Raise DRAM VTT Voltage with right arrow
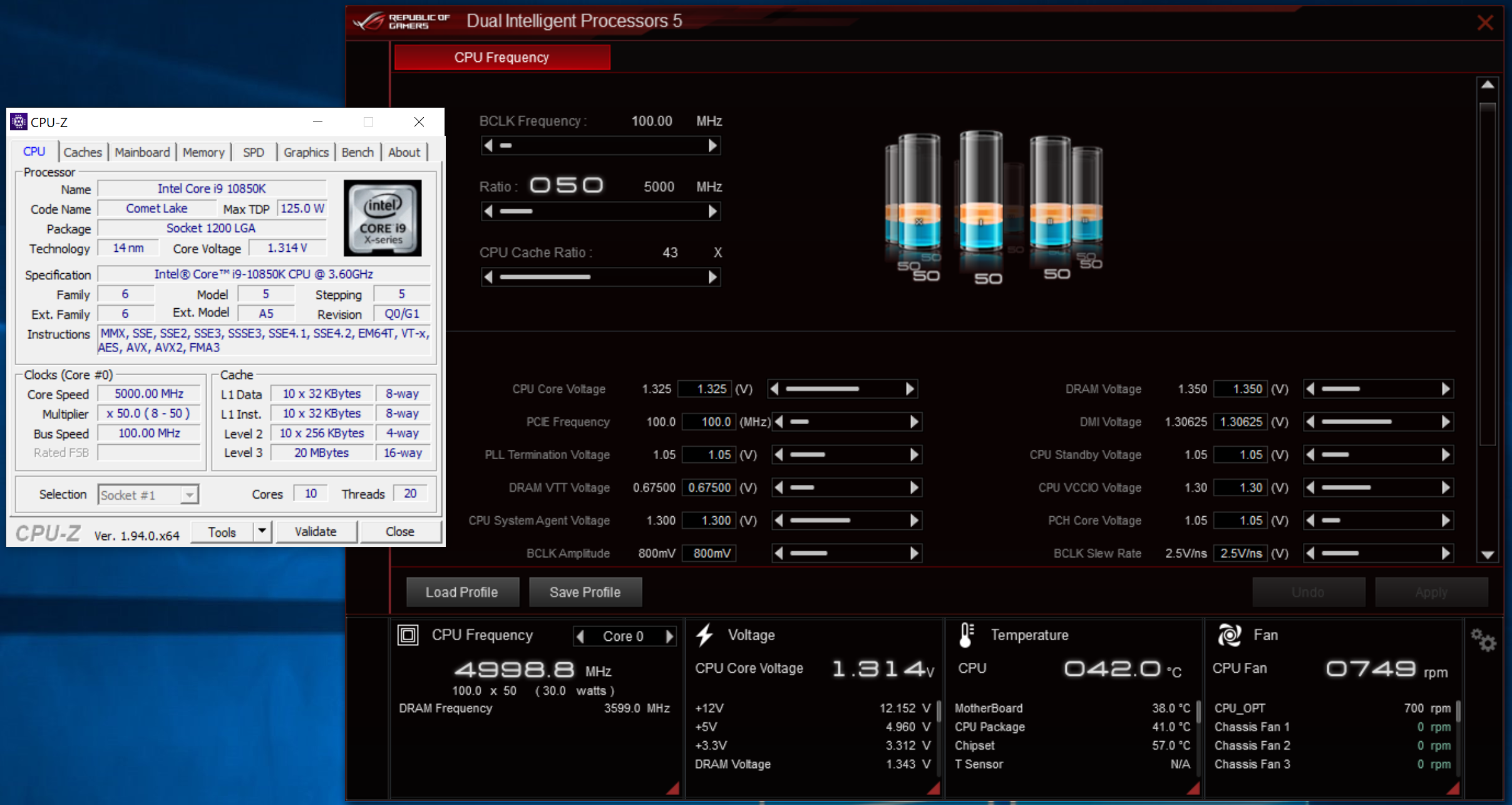The image size is (1512, 805). point(914,487)
